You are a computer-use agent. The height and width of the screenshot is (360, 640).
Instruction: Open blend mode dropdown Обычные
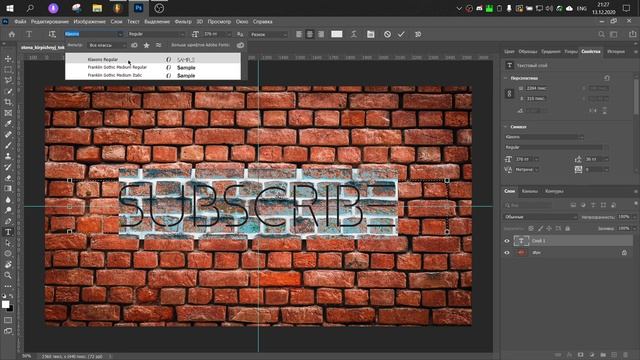[x=540, y=217]
